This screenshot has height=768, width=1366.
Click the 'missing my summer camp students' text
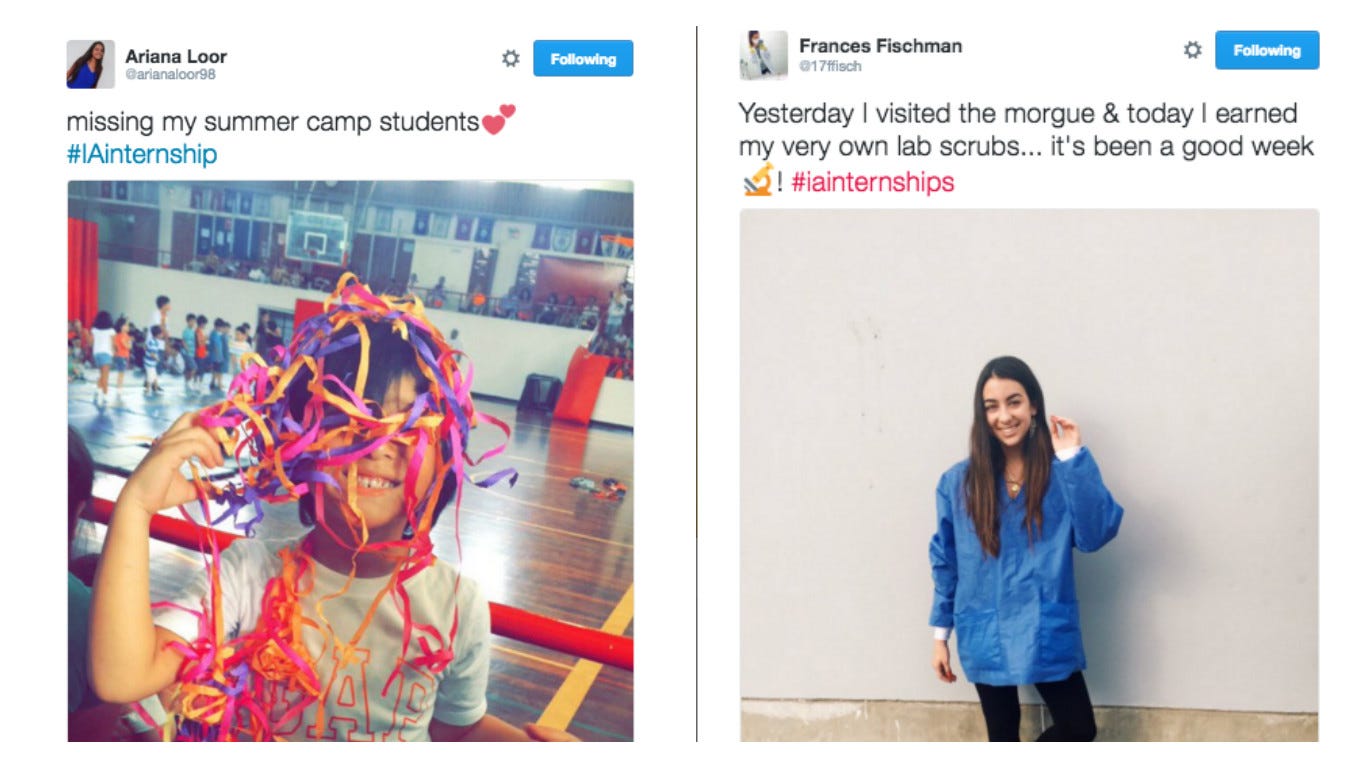(273, 123)
